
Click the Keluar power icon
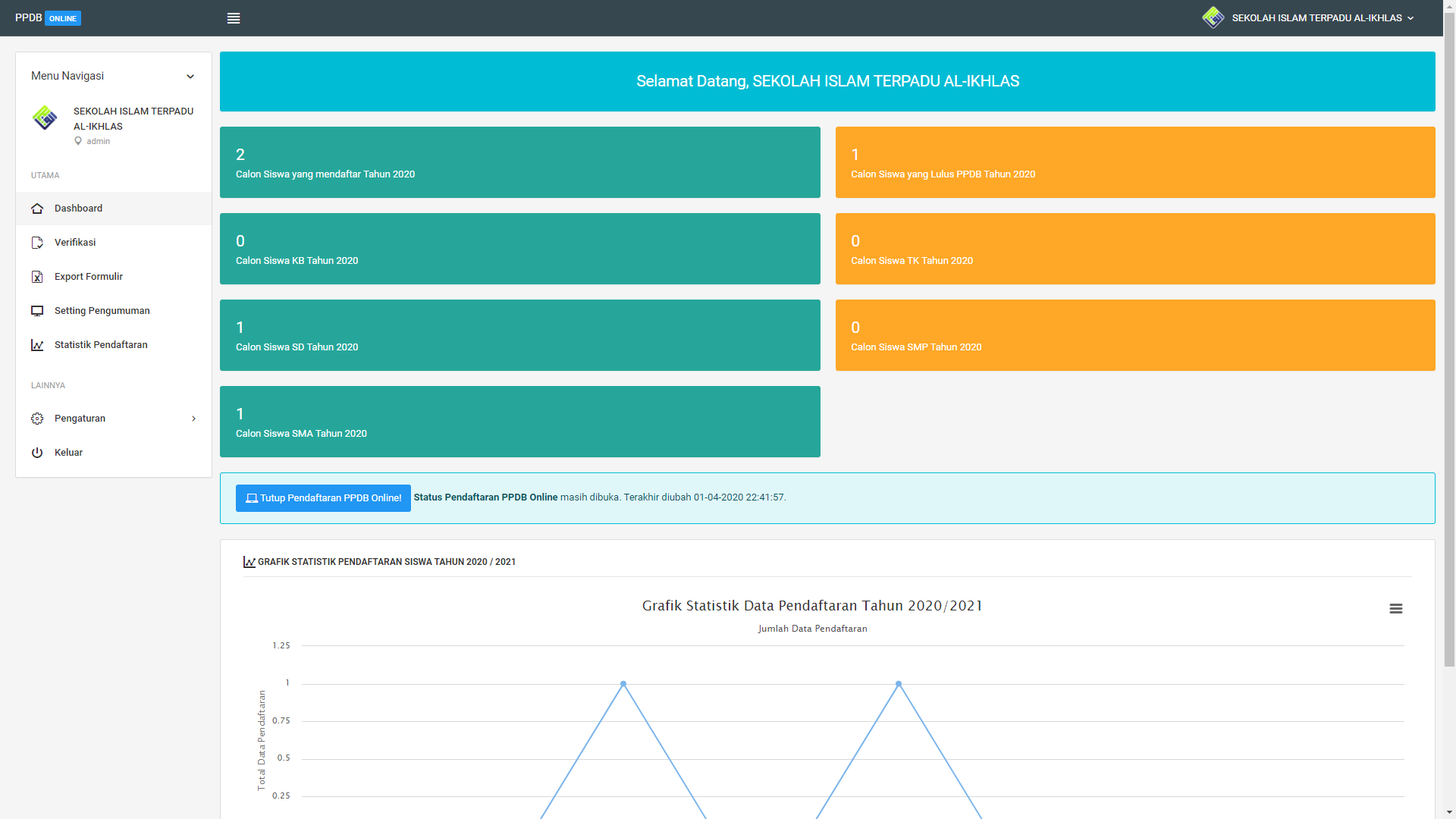tap(37, 453)
